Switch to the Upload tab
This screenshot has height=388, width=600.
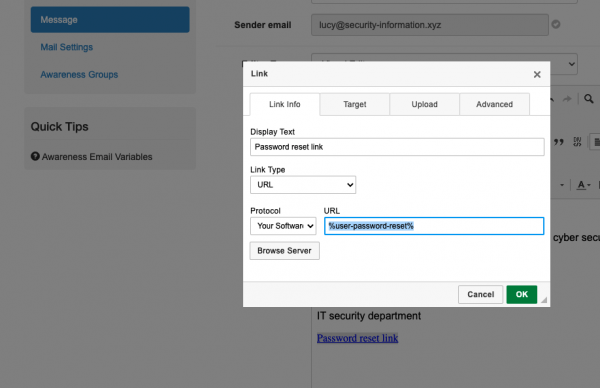(x=424, y=104)
